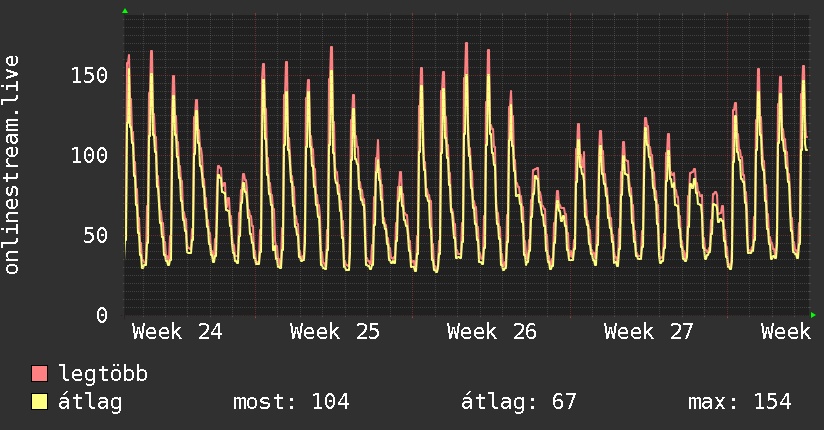This screenshot has height=430, width=824.
Task: Click the truncated Week label at right edge
Action: (786, 332)
